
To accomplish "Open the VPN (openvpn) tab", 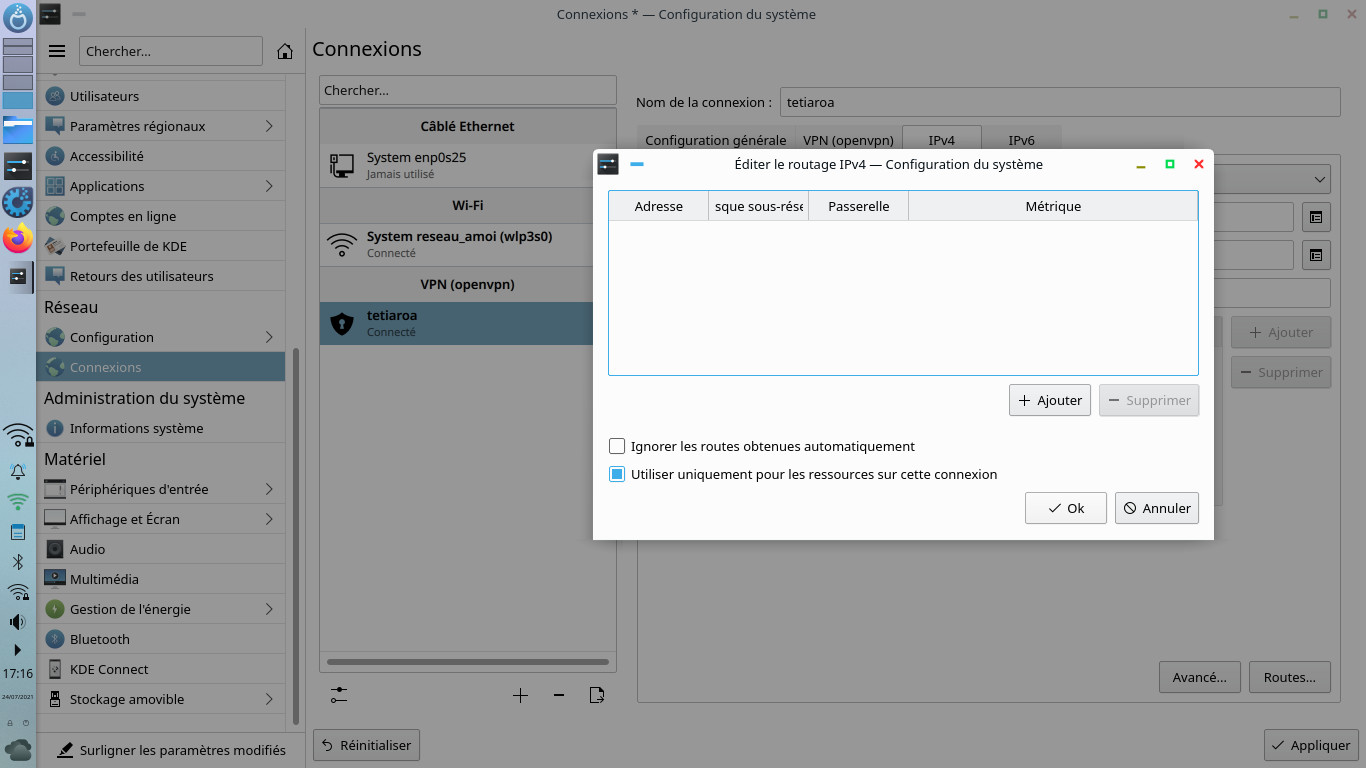I will coord(848,141).
